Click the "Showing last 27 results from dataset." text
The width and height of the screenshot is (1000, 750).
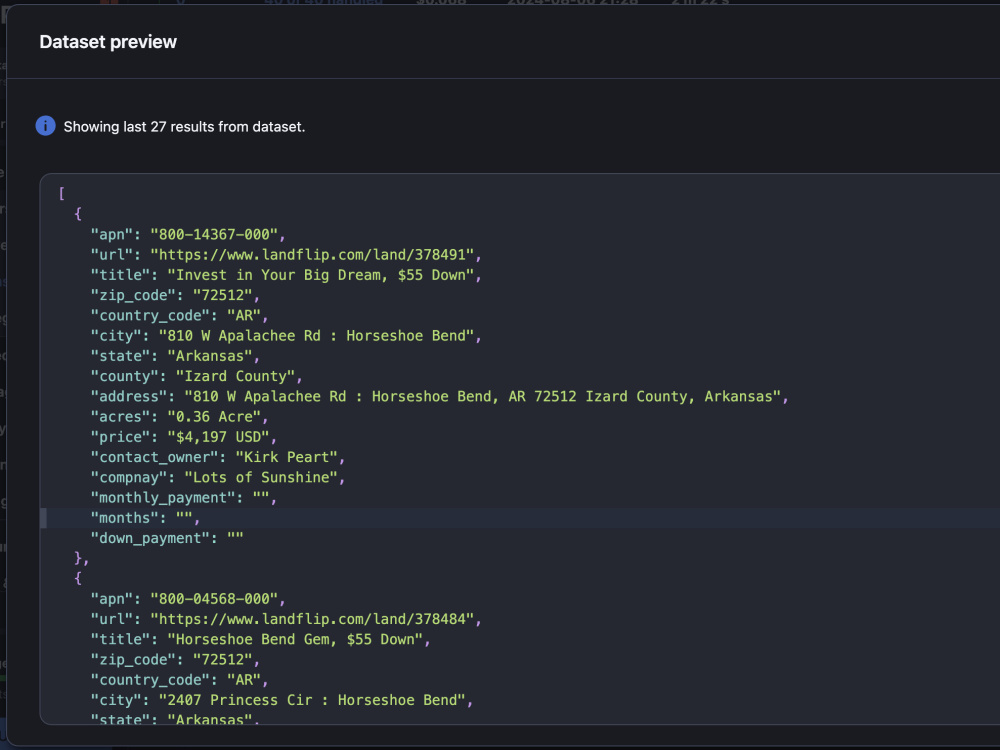point(184,126)
